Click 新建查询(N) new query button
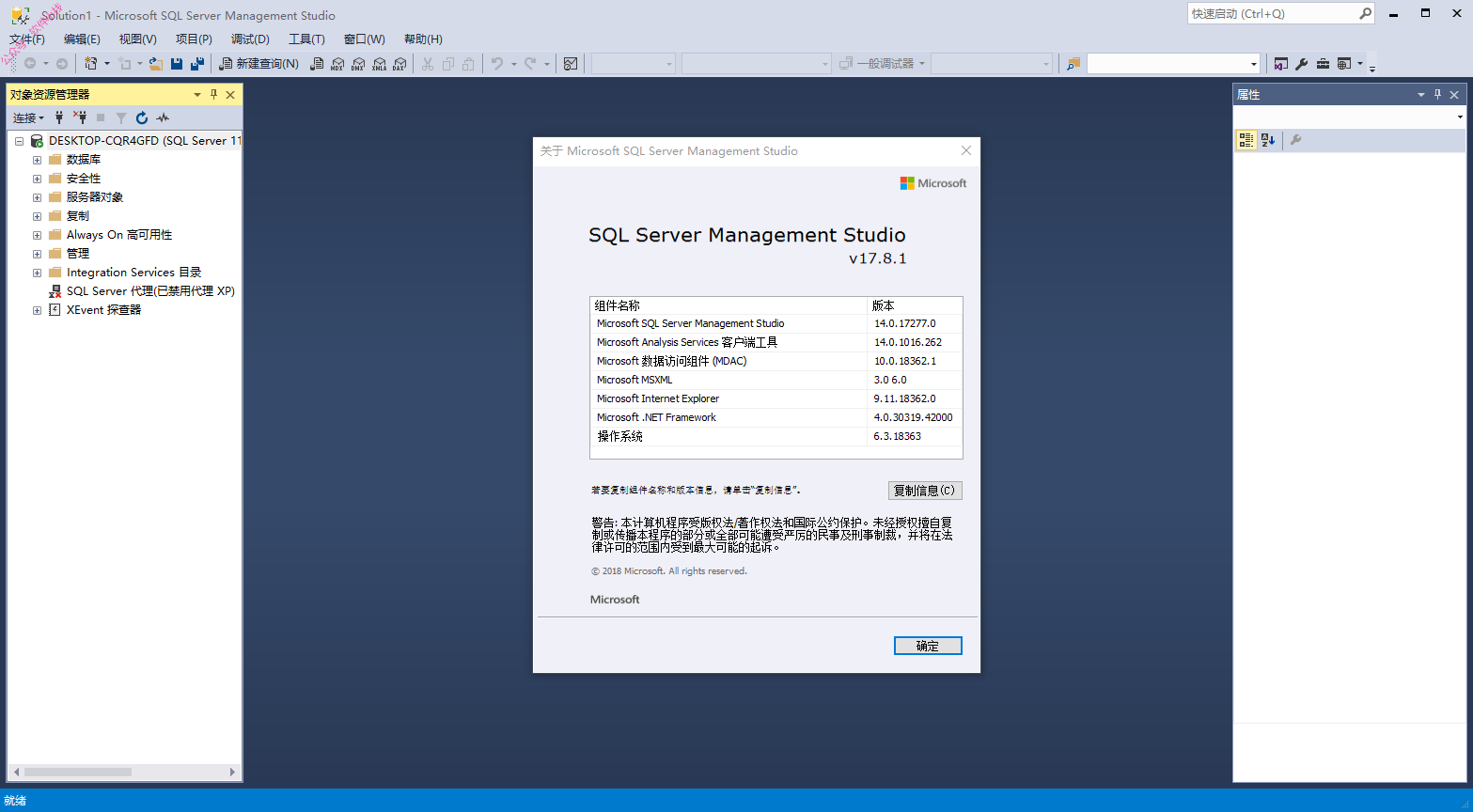Image resolution: width=1473 pixels, height=812 pixels. [259, 64]
